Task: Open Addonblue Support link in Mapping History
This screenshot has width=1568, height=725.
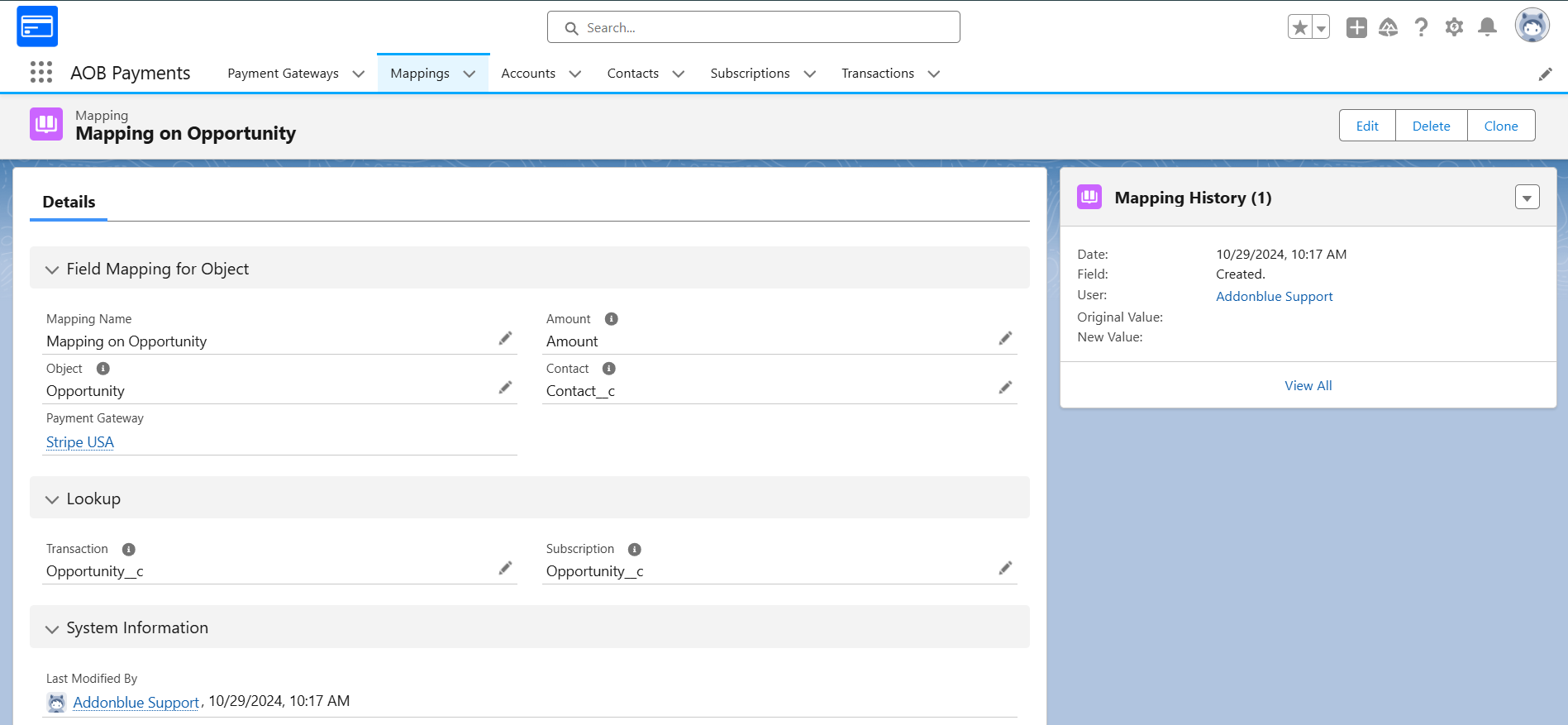Action: click(1274, 296)
